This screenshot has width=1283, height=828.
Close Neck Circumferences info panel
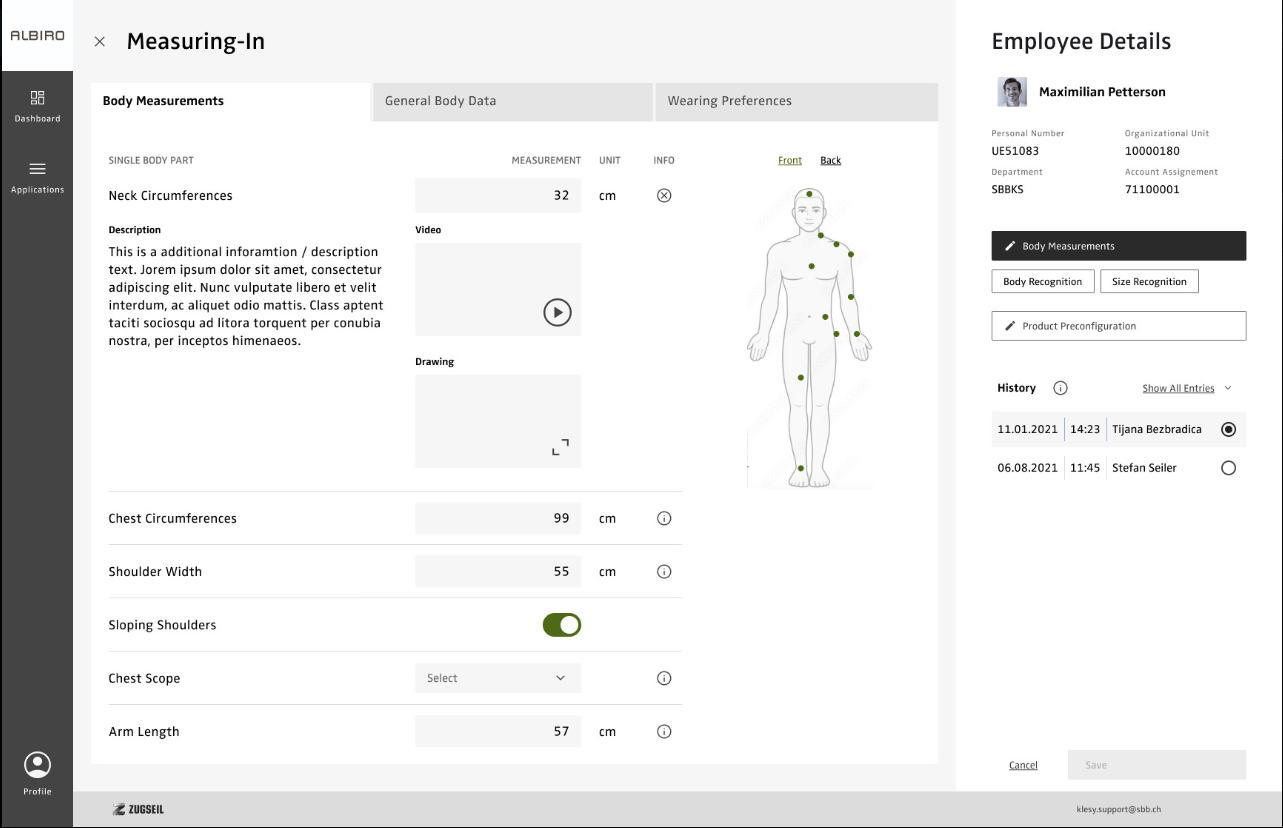pos(664,196)
